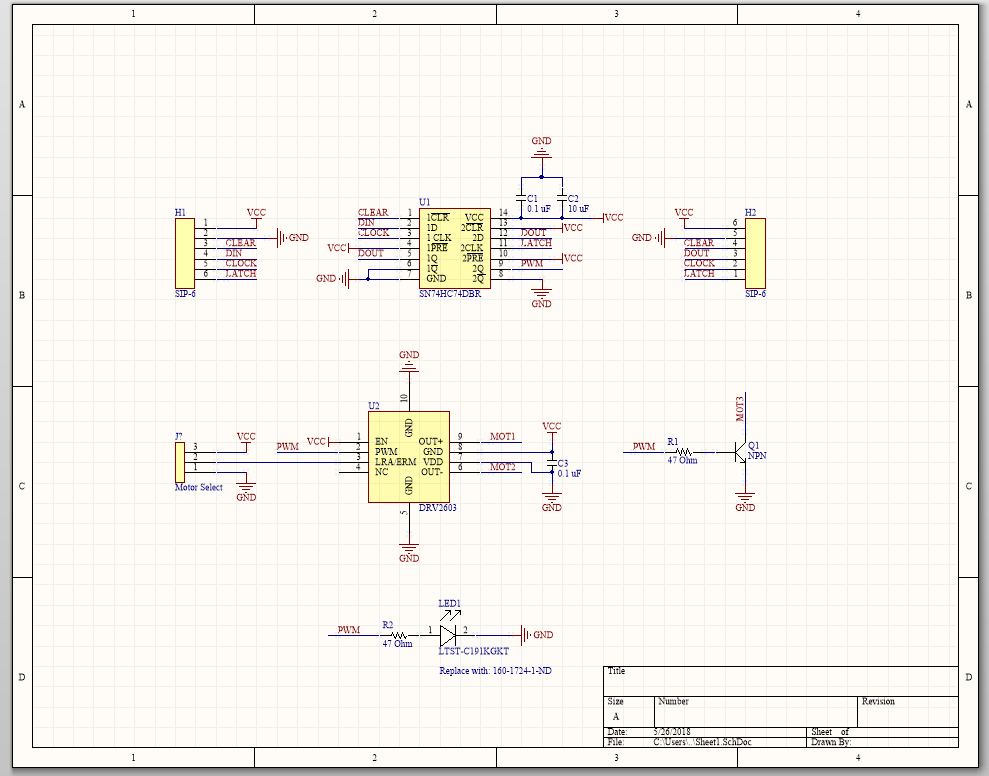Click the SIP-6 label under H1
The width and height of the screenshot is (989, 776).
click(185, 294)
